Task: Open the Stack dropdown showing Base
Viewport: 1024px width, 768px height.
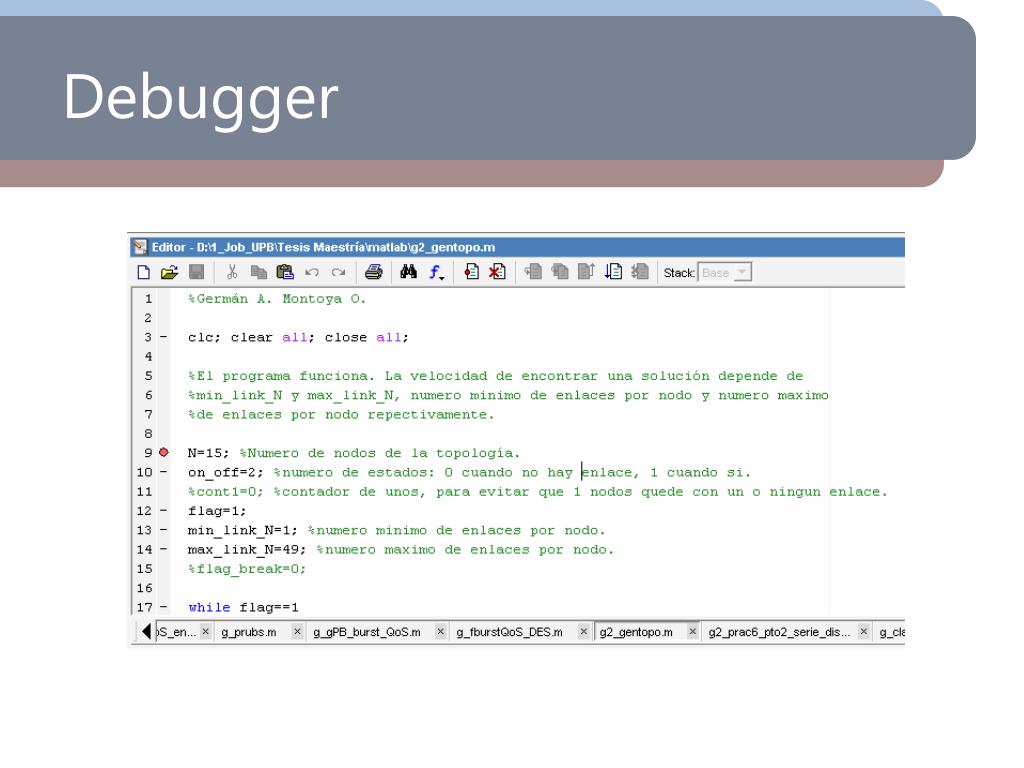Action: tap(725, 272)
